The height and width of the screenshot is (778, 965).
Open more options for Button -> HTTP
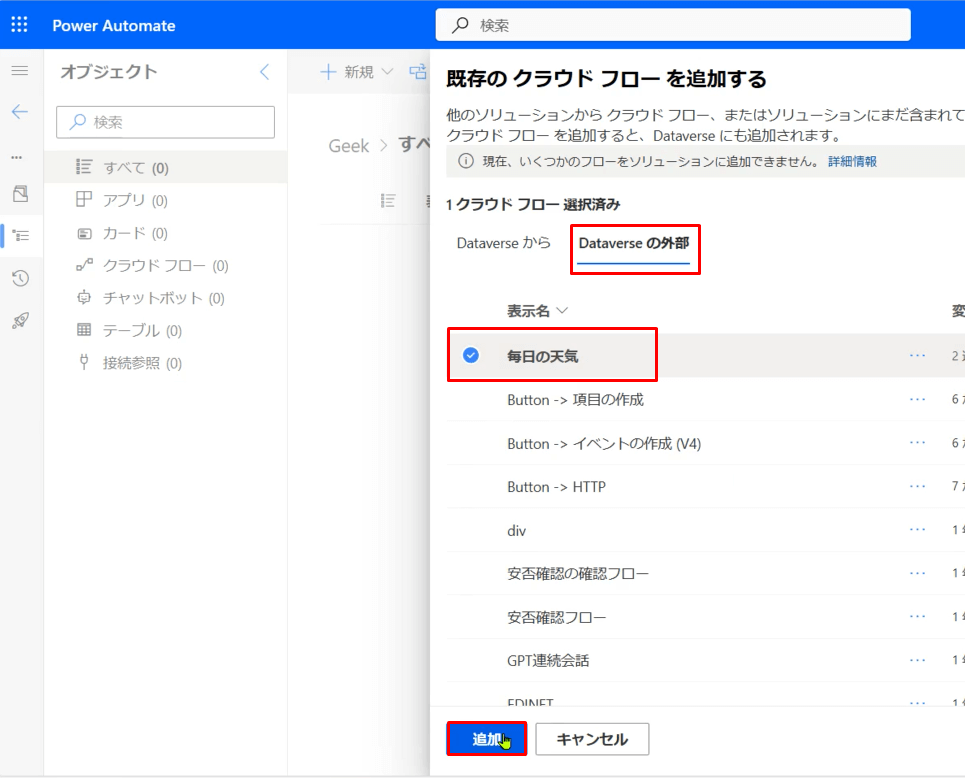pos(918,487)
